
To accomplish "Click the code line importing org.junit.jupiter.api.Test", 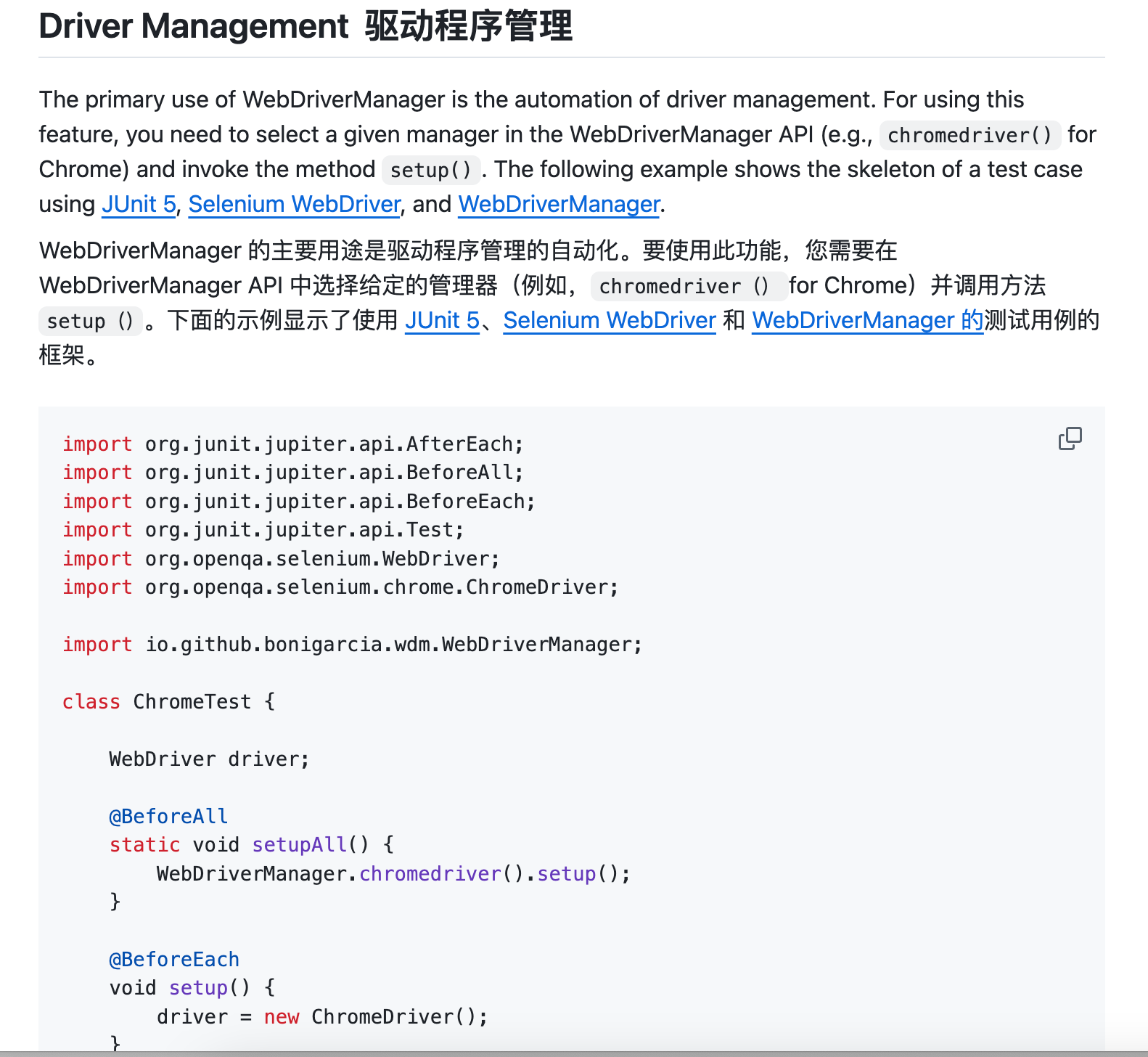I will coord(263,530).
